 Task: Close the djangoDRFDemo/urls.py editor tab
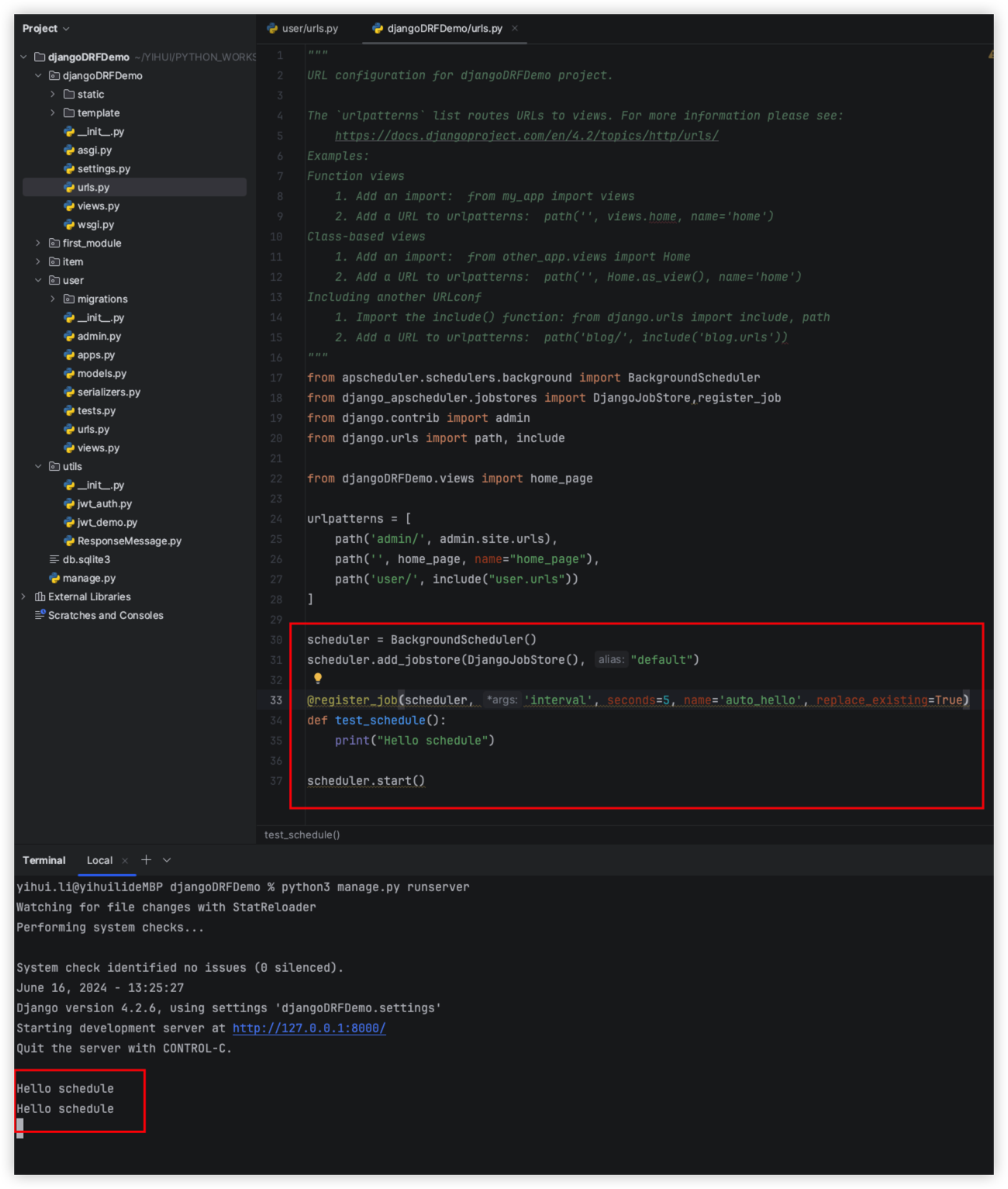point(515,29)
